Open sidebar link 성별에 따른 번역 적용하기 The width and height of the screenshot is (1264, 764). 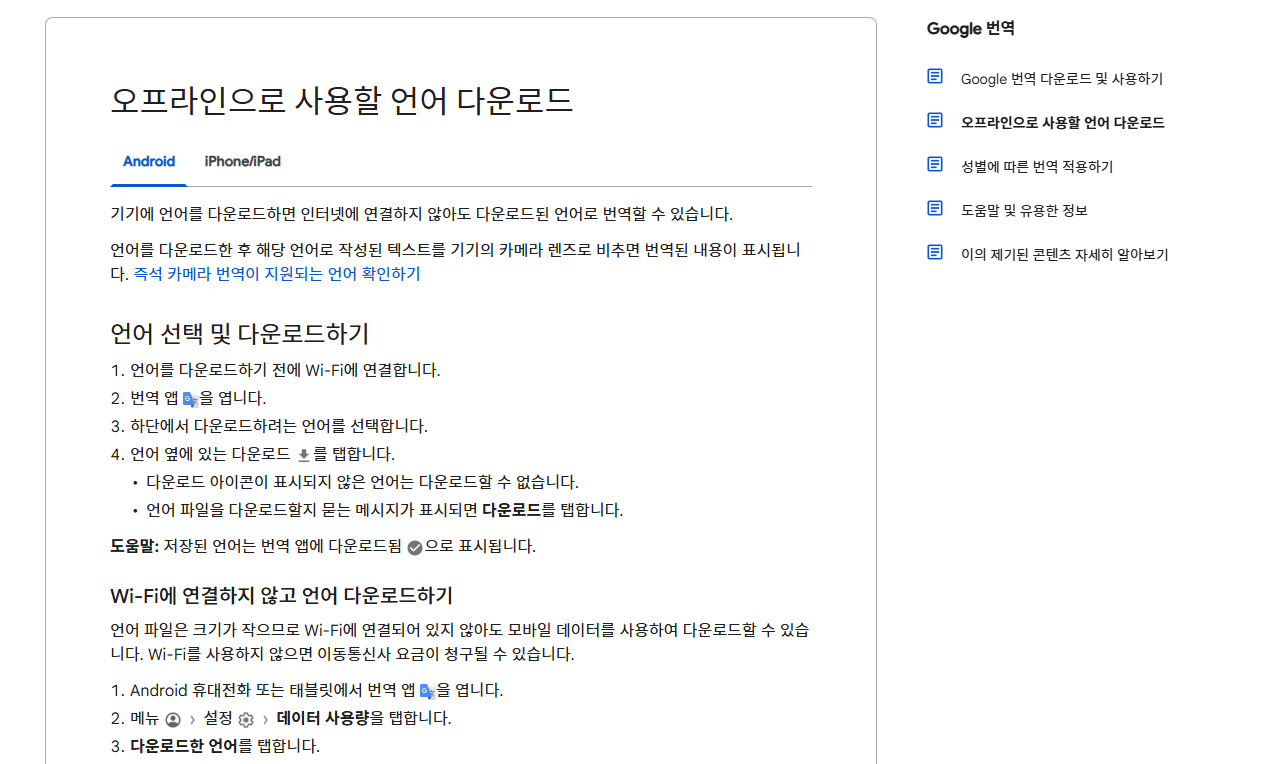pyautogui.click(x=1037, y=167)
